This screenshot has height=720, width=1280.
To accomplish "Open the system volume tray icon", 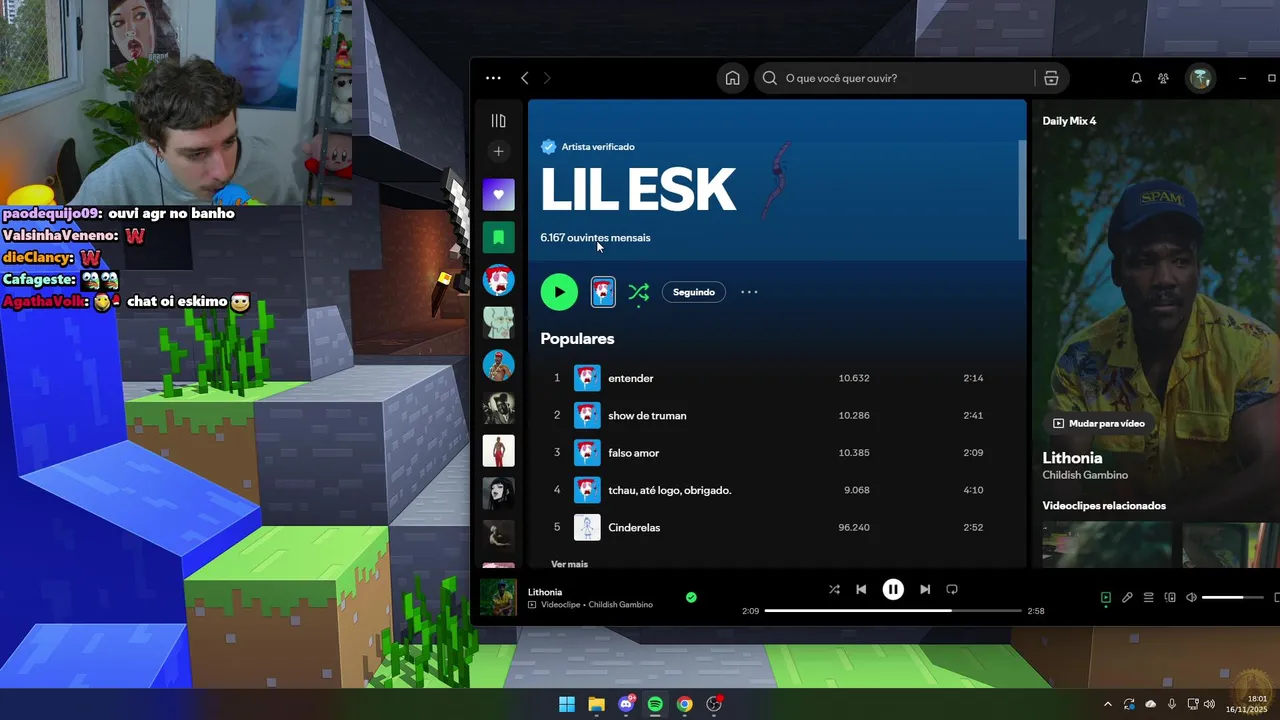I will pos(1209,704).
